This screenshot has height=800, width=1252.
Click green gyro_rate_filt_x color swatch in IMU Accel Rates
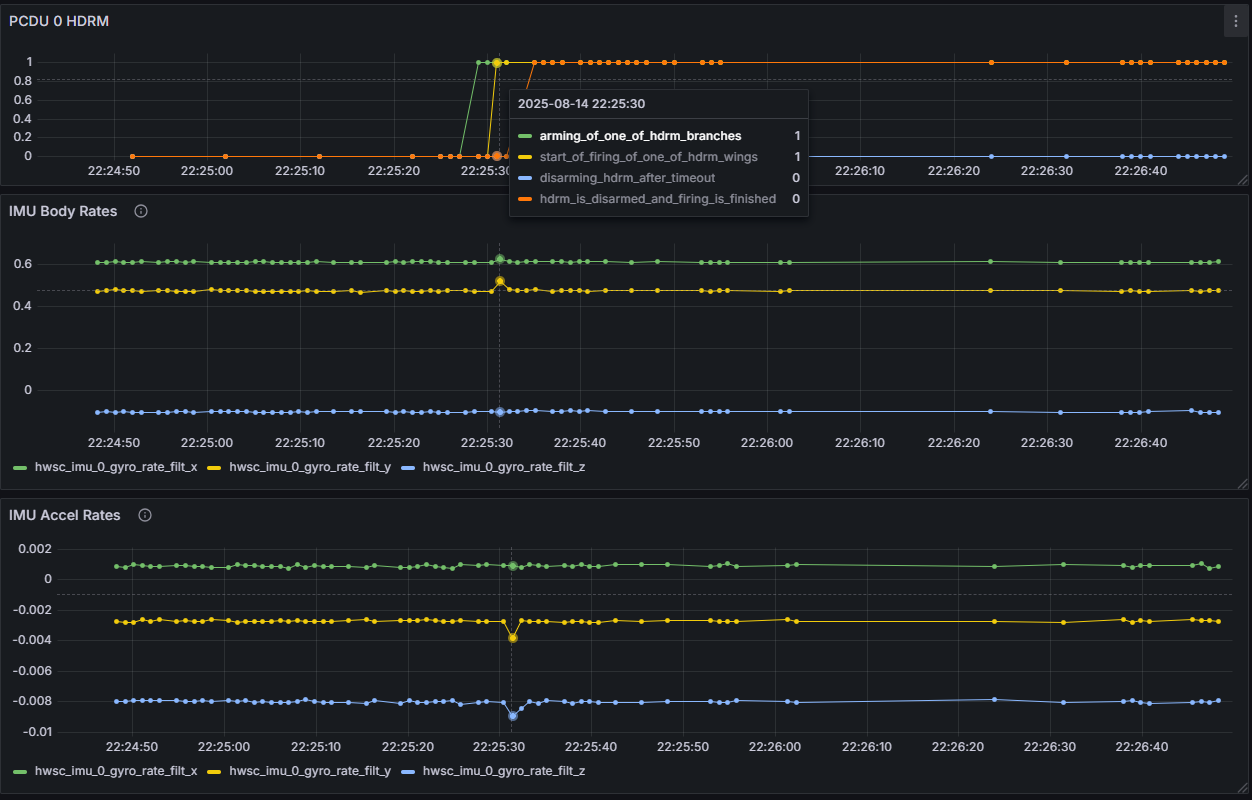tap(21, 771)
